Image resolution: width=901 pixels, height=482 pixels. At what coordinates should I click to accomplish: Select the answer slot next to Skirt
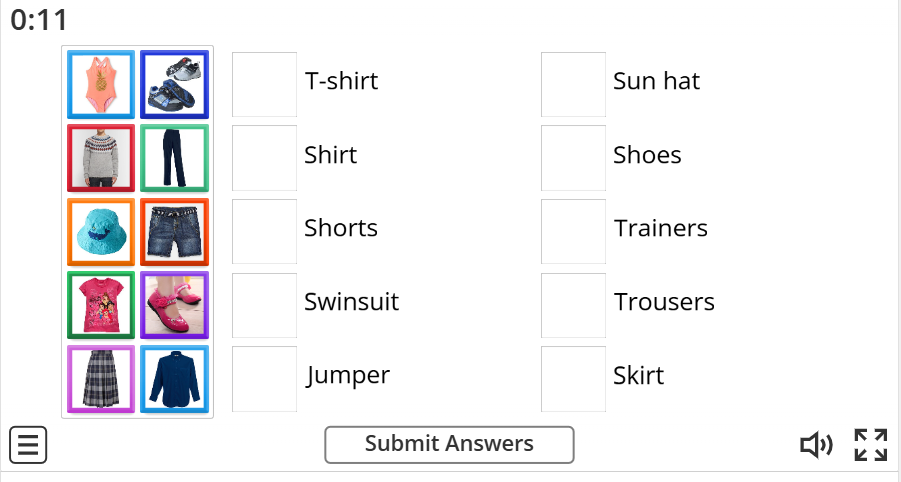coord(573,379)
